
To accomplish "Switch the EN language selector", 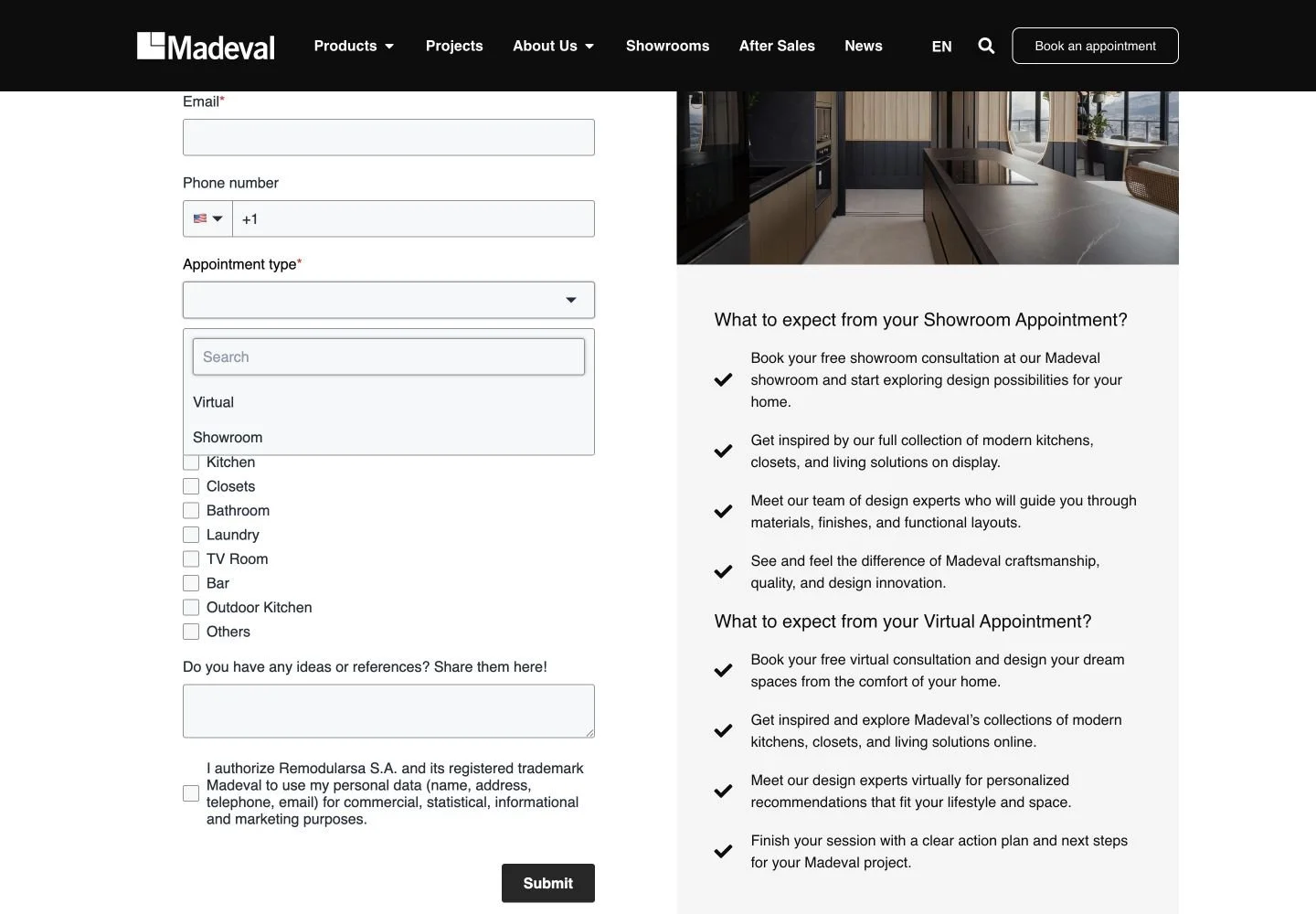I will (x=941, y=46).
